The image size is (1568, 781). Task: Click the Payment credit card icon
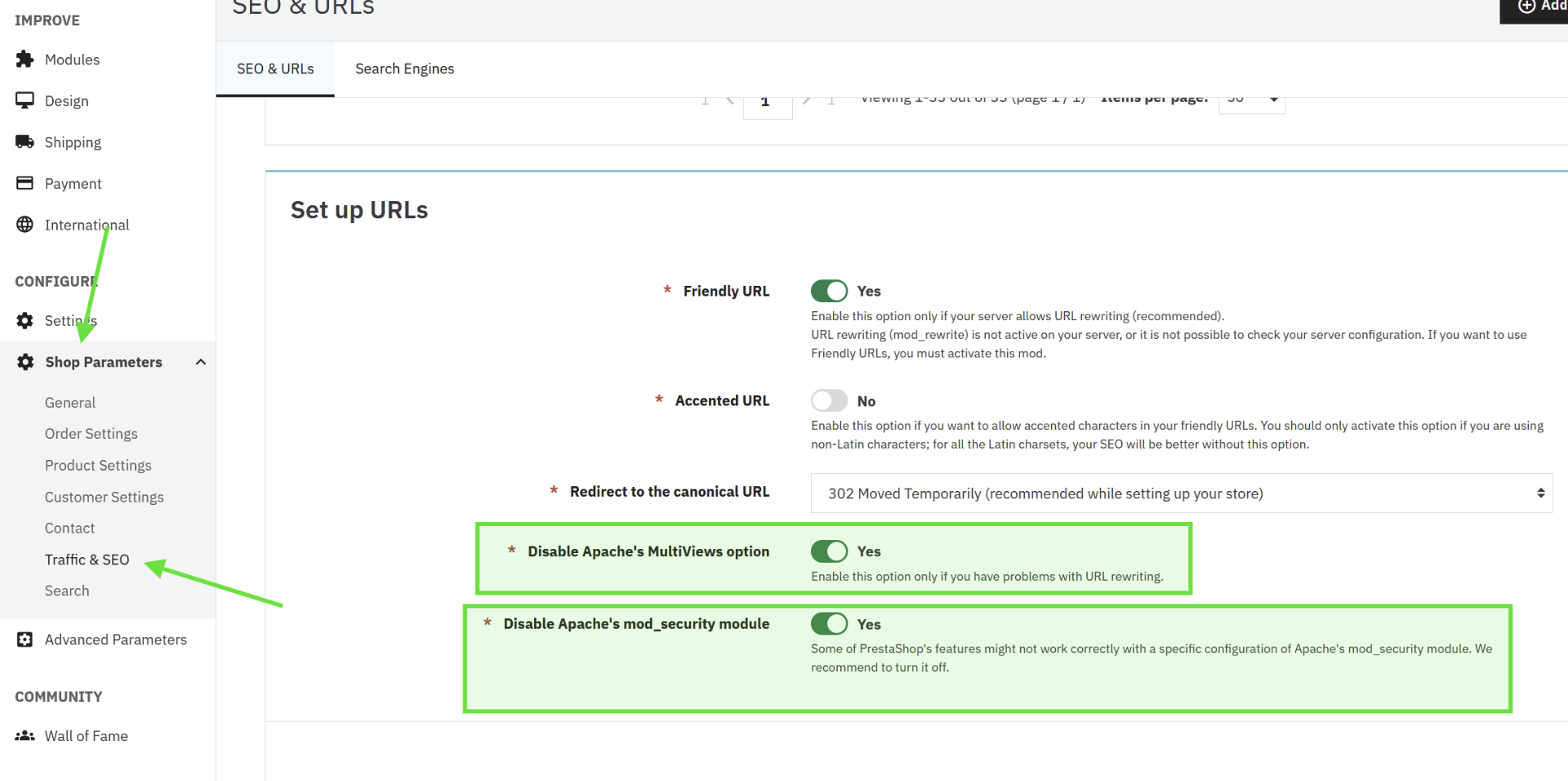24,183
